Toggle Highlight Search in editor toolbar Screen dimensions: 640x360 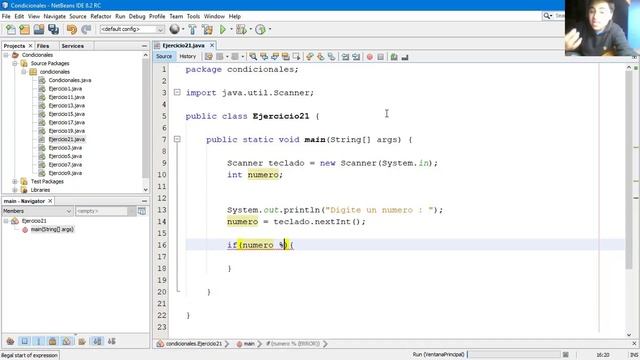(285, 57)
